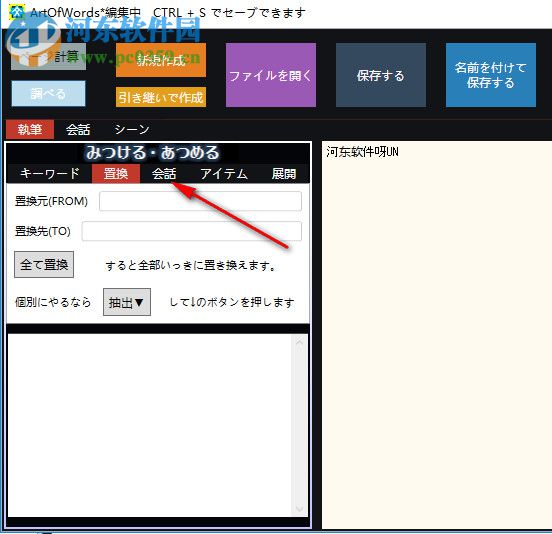Click 引き継いで作成 button
This screenshot has height=534, width=552.
[x=161, y=97]
